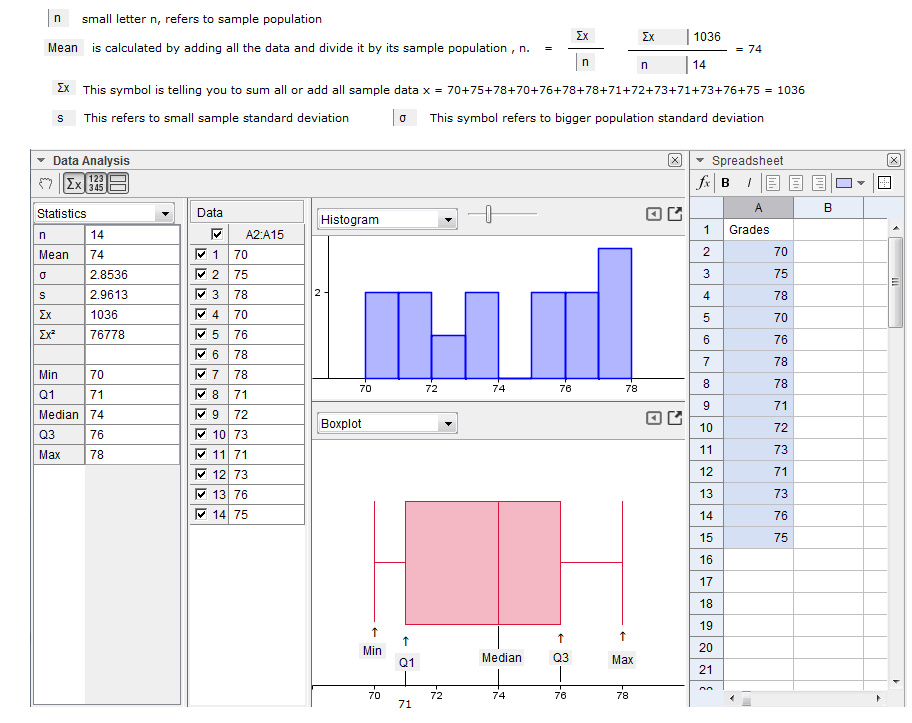Apply bold formatting in the Spreadsheet toolbar

pos(724,183)
